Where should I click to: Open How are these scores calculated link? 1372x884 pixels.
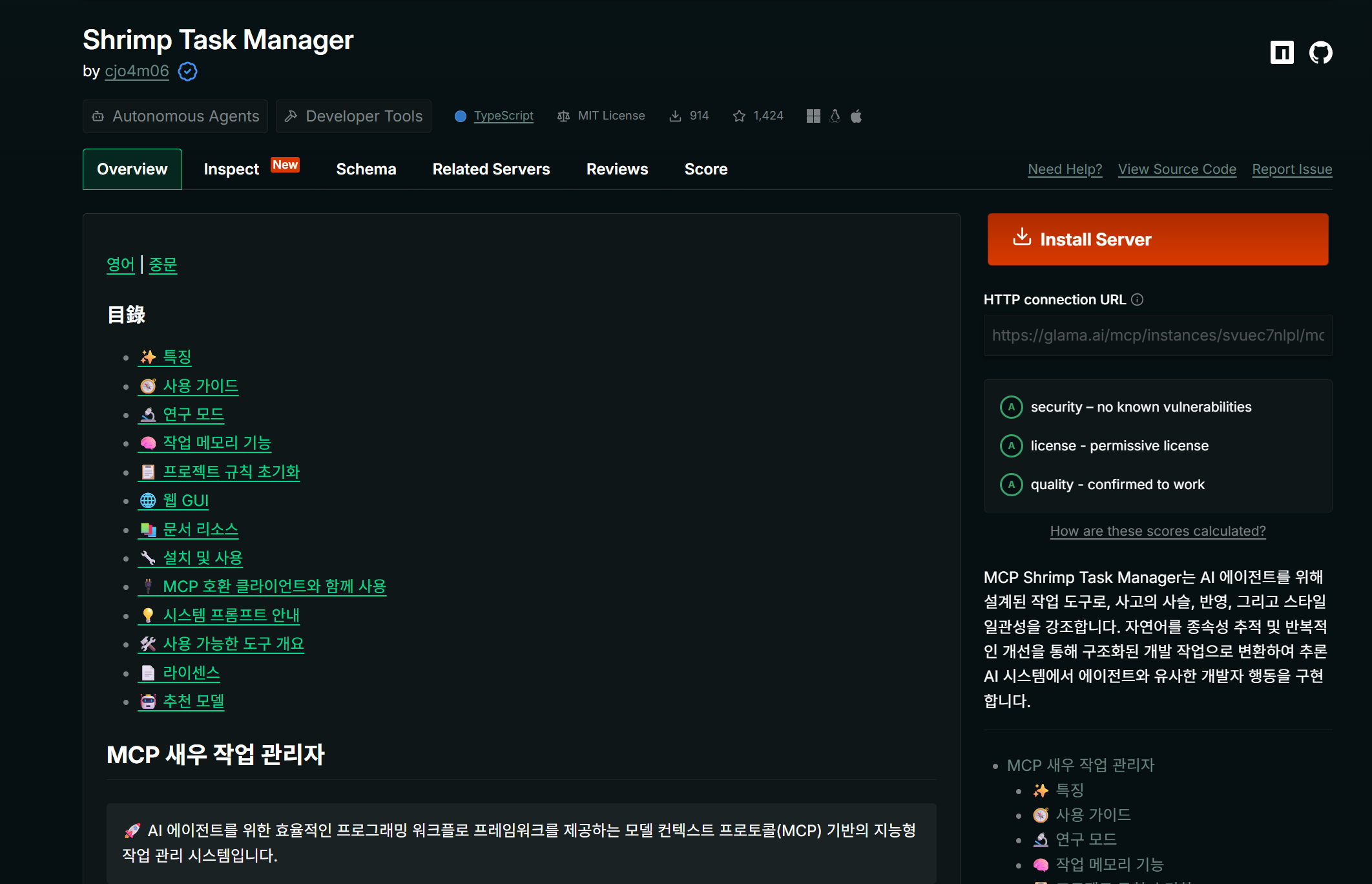(1158, 531)
